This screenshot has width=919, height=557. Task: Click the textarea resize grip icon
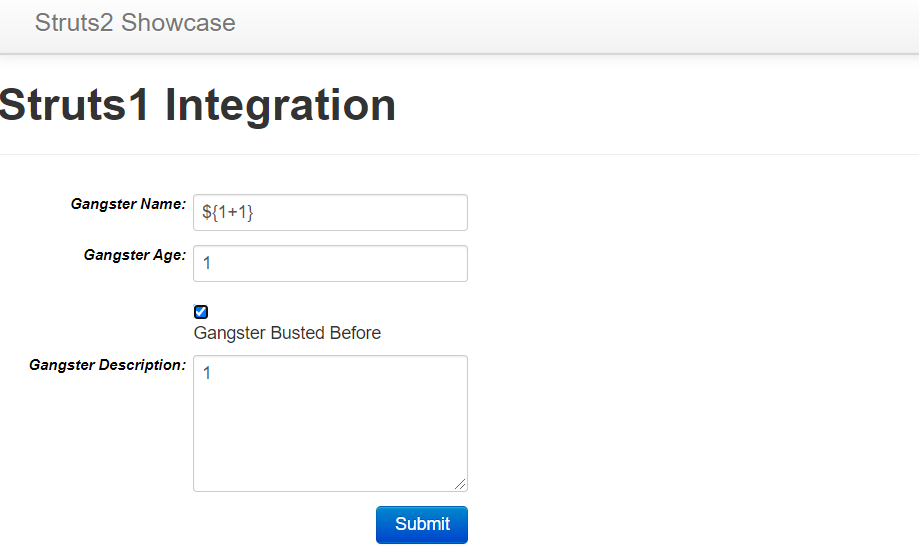click(460, 484)
